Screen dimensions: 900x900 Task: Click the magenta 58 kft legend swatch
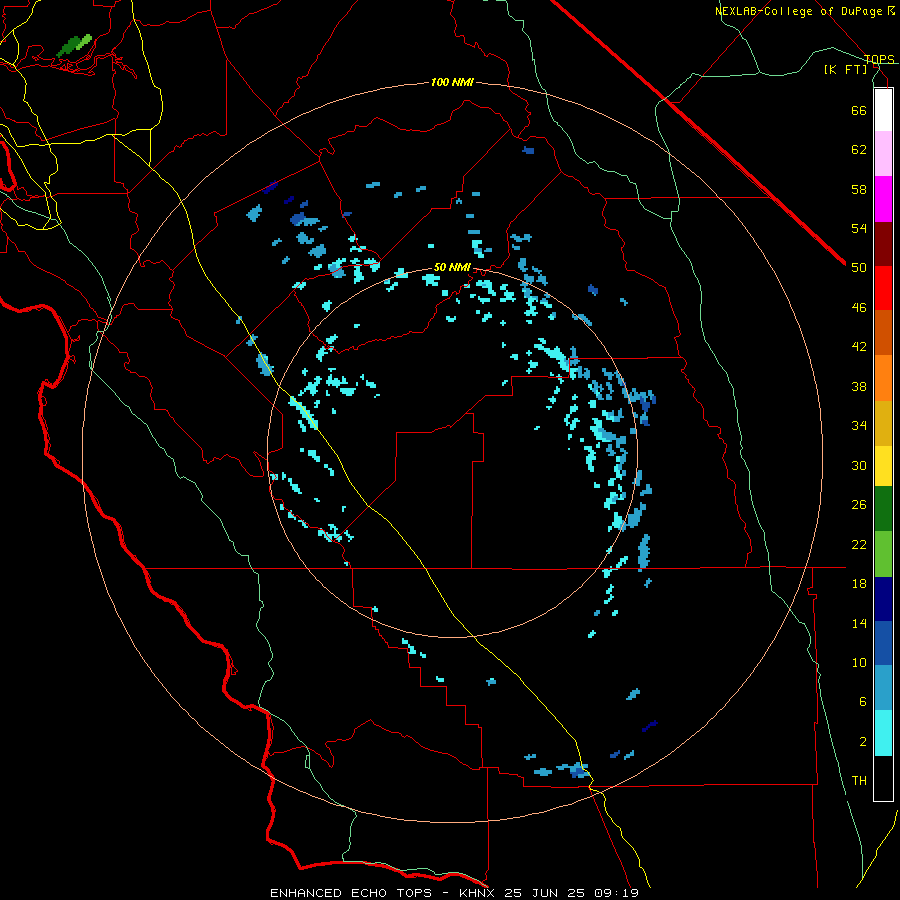pyautogui.click(x=883, y=199)
